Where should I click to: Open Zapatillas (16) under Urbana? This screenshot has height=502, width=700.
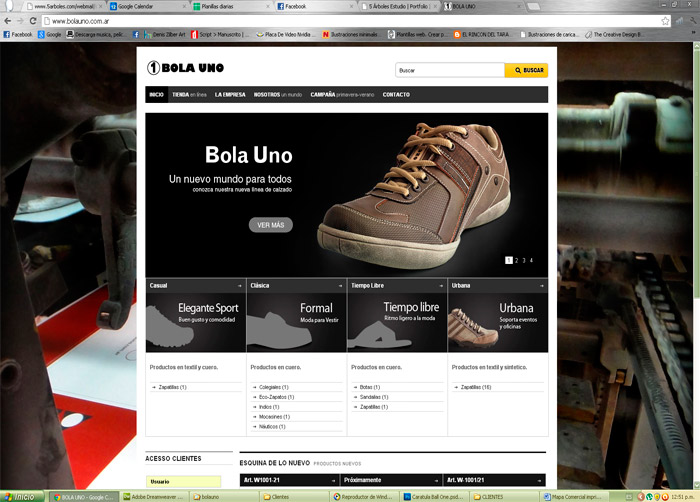tap(476, 387)
